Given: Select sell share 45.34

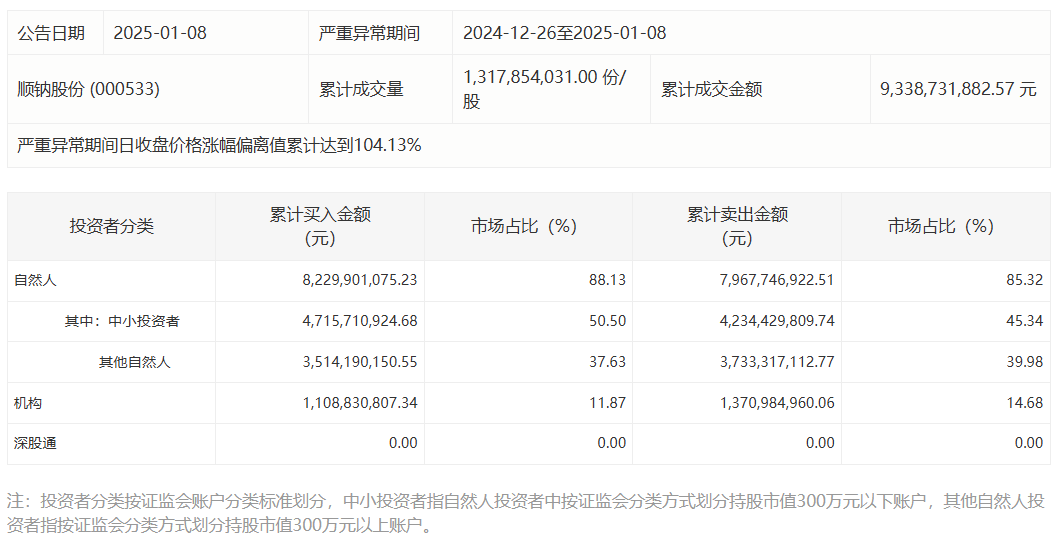Looking at the screenshot, I should [x=1025, y=321].
